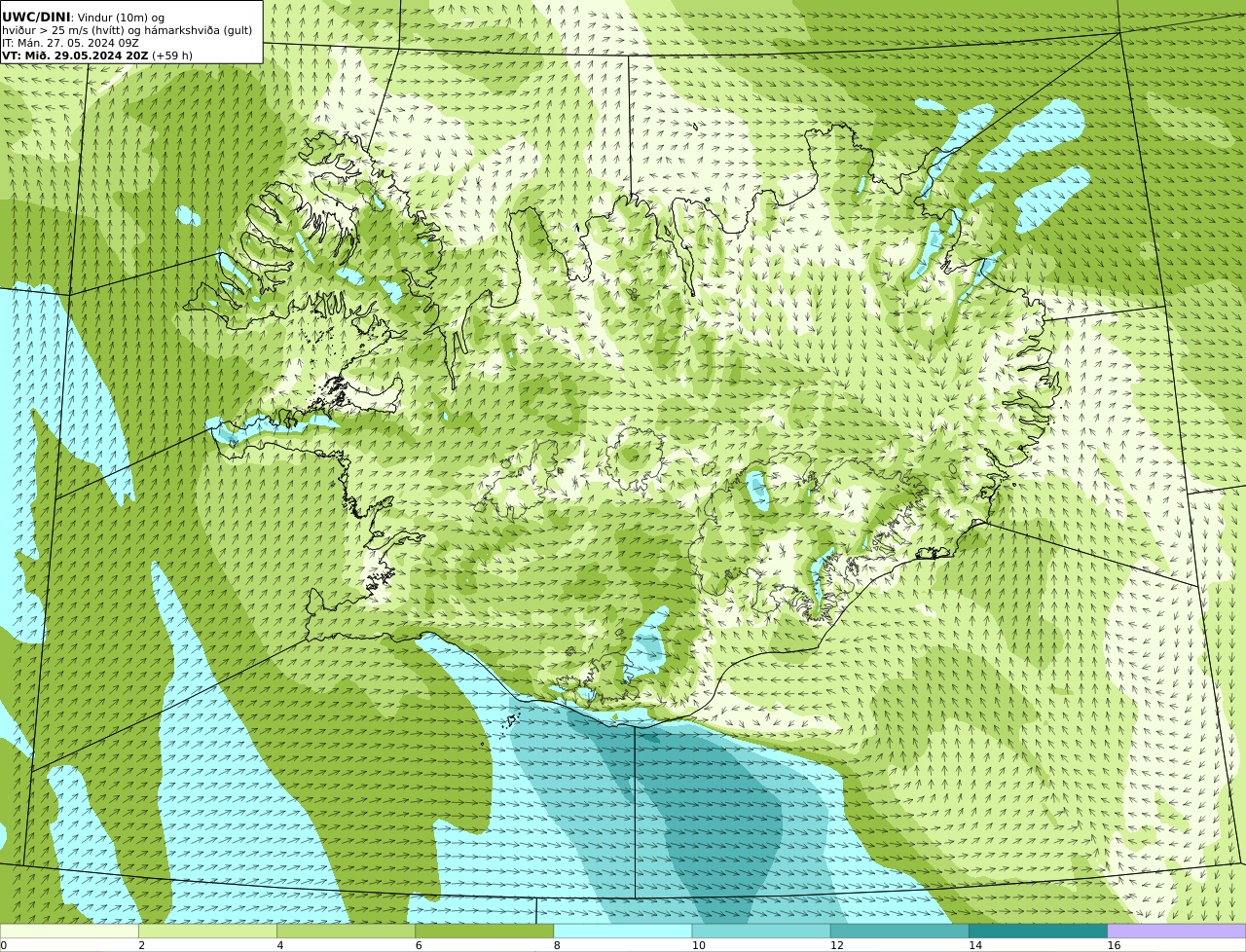Click the '2' scale tick label
The width and height of the screenshot is (1246, 952).
pos(141,945)
